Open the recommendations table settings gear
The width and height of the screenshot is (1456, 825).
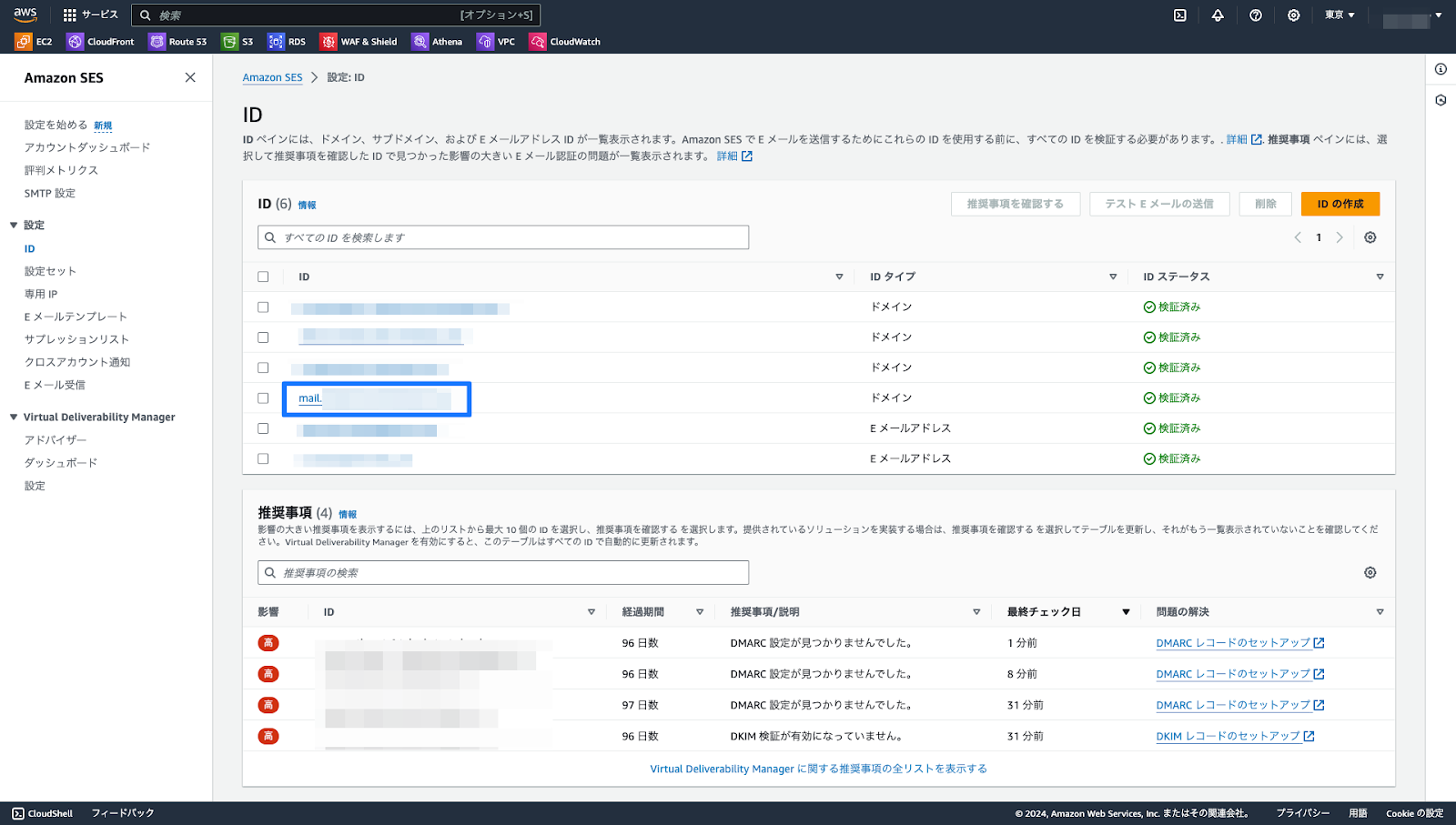[1370, 572]
